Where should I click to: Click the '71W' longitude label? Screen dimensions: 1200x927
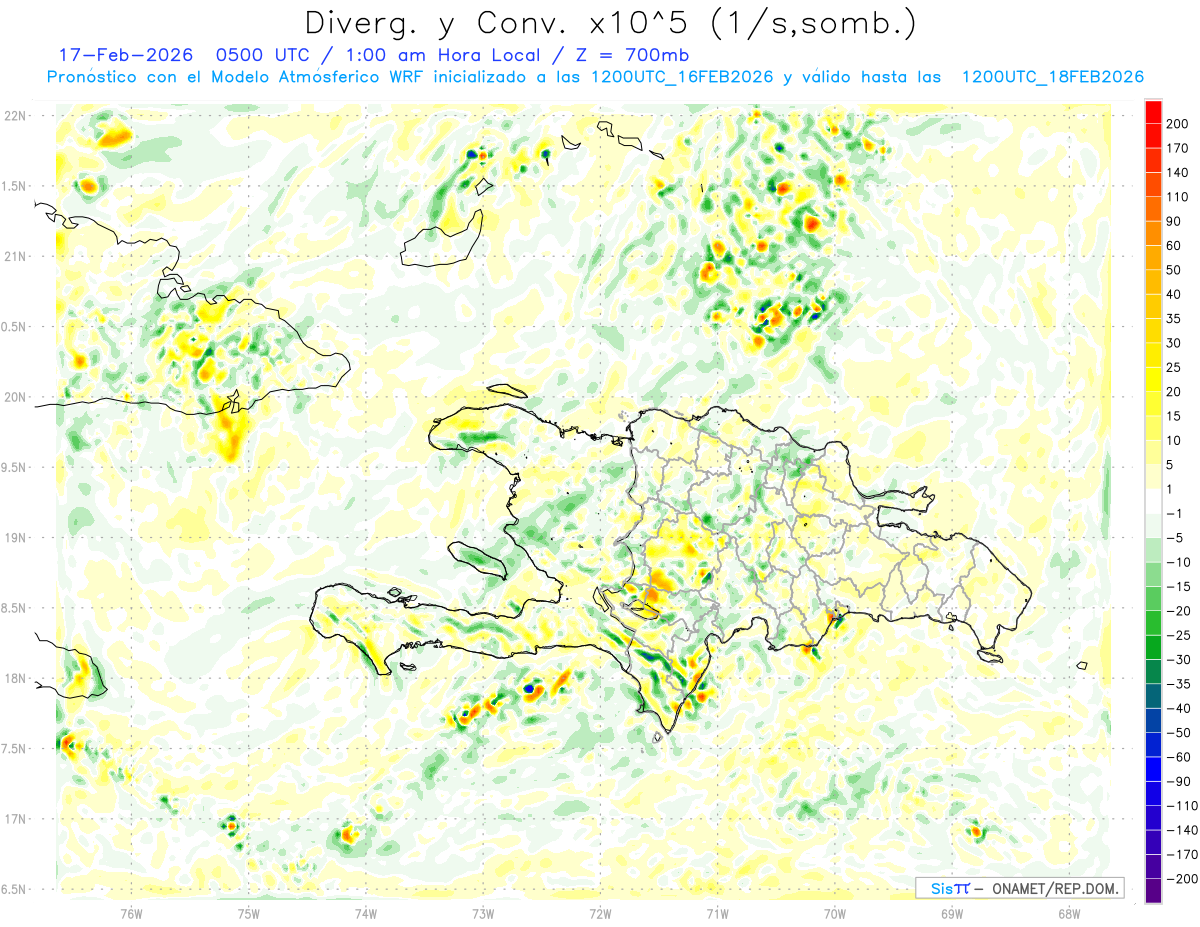pyautogui.click(x=717, y=912)
